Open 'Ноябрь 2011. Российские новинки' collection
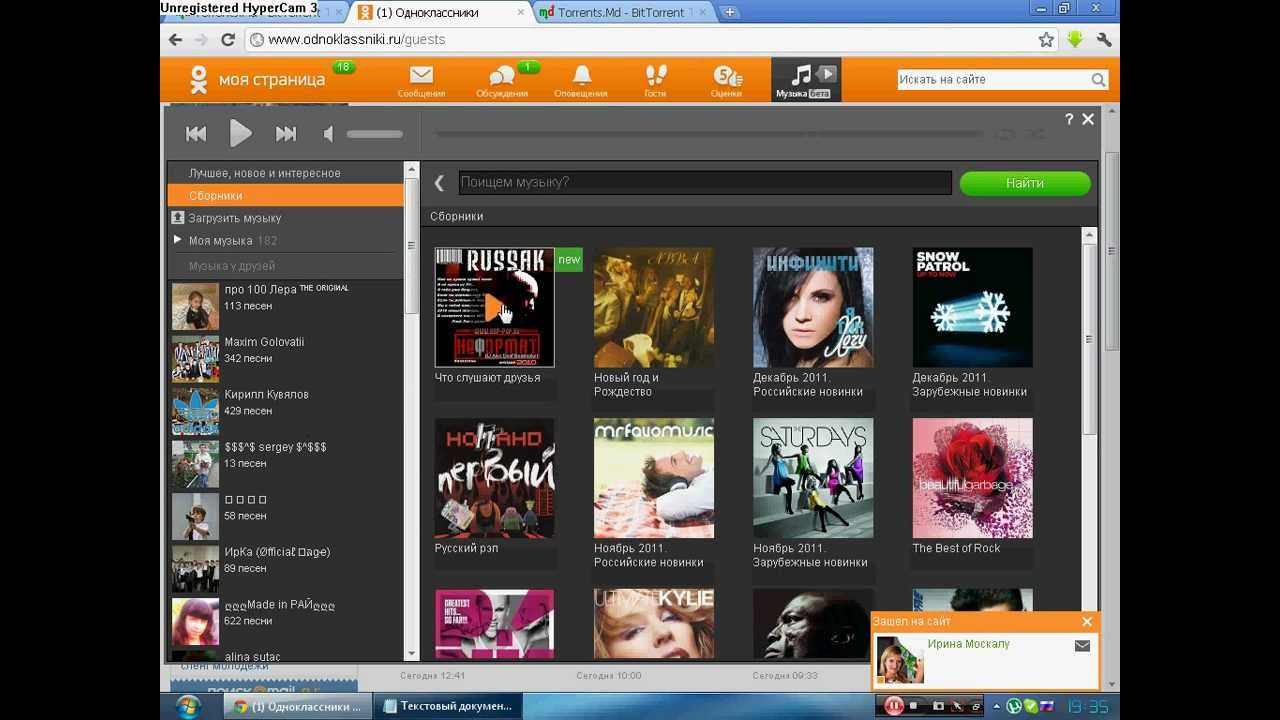1280x720 pixels. pos(654,478)
